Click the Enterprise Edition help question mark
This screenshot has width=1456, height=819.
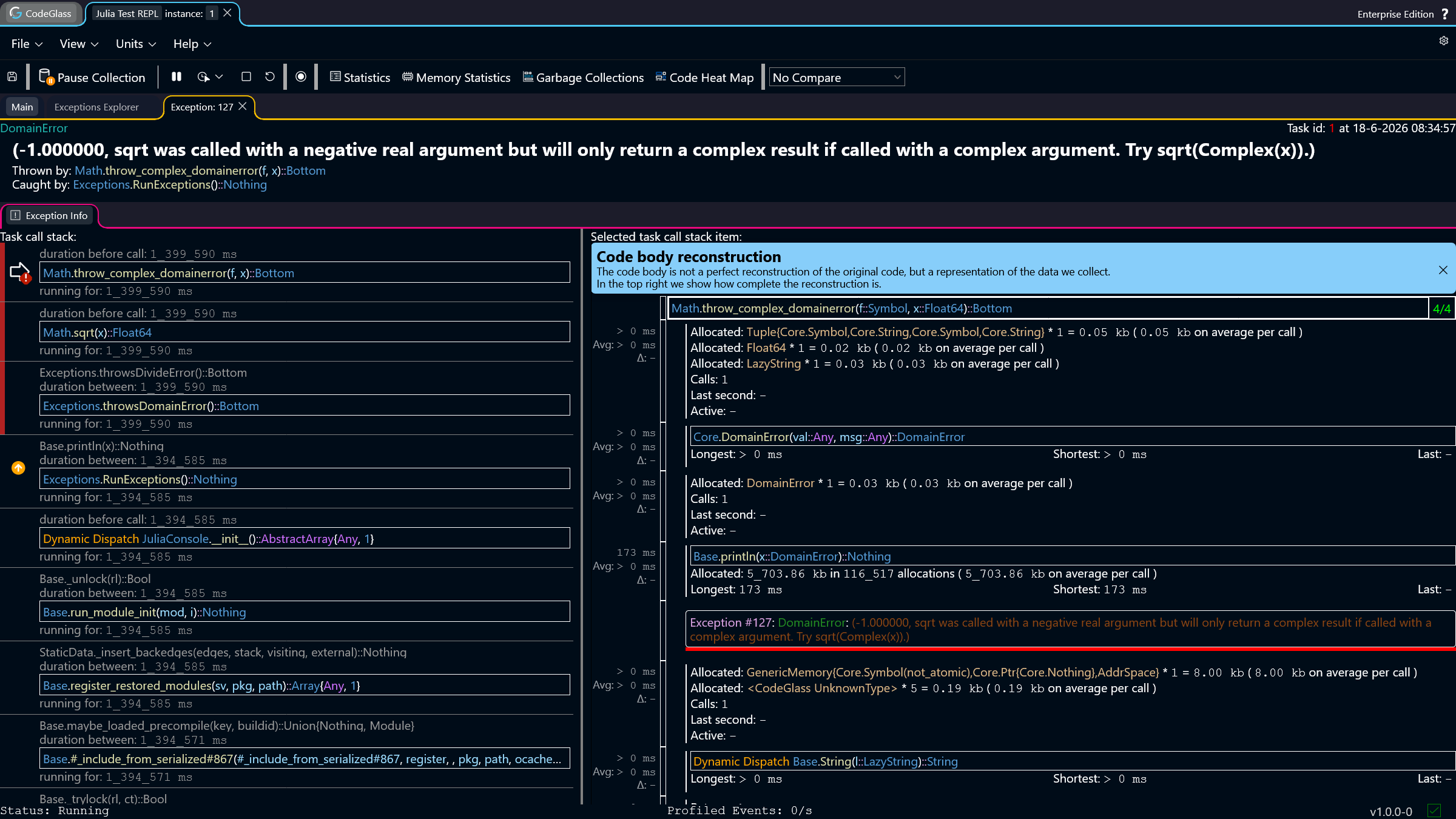pyautogui.click(x=1445, y=14)
